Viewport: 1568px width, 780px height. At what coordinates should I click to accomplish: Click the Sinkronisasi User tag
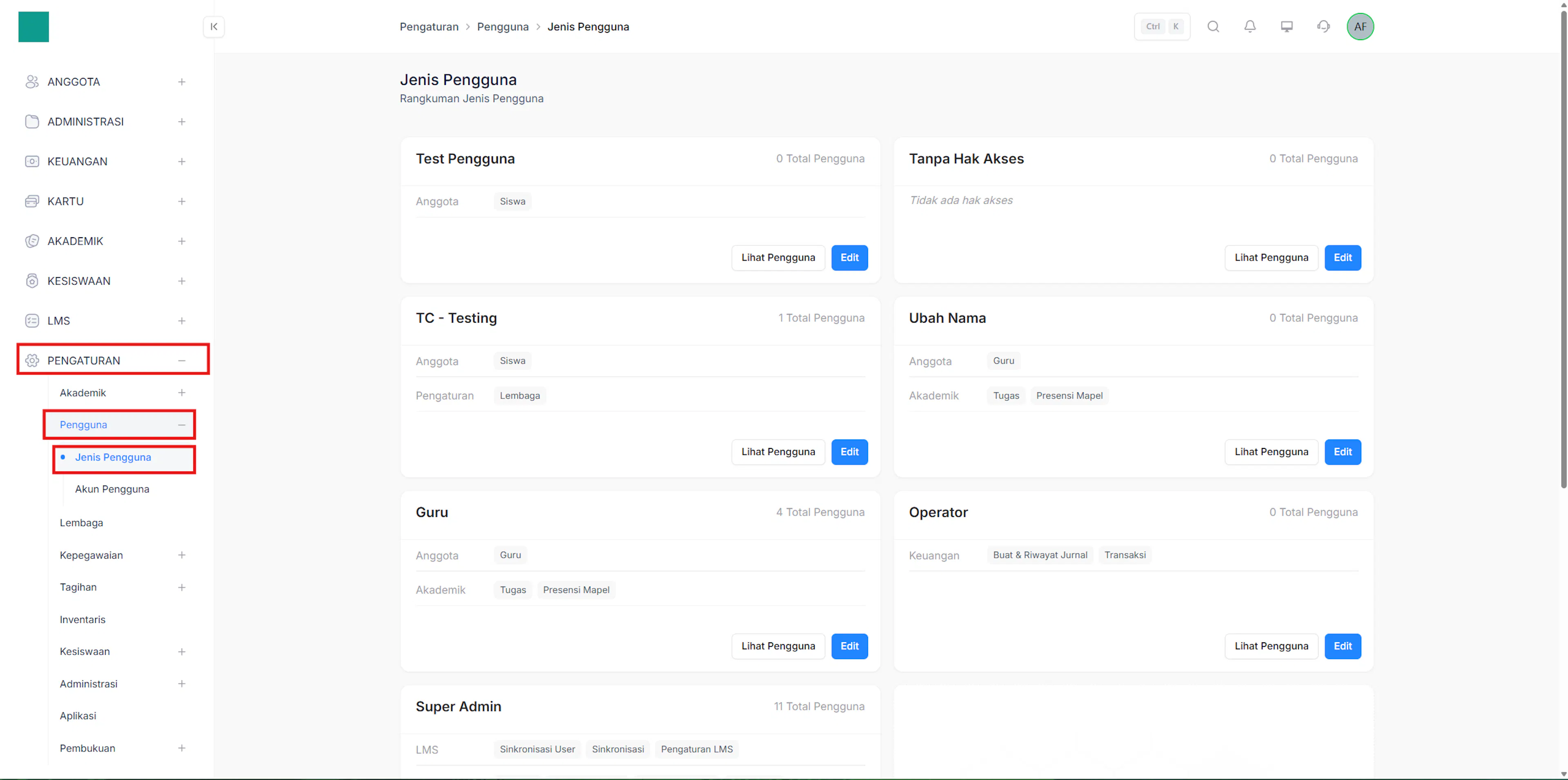pos(537,749)
